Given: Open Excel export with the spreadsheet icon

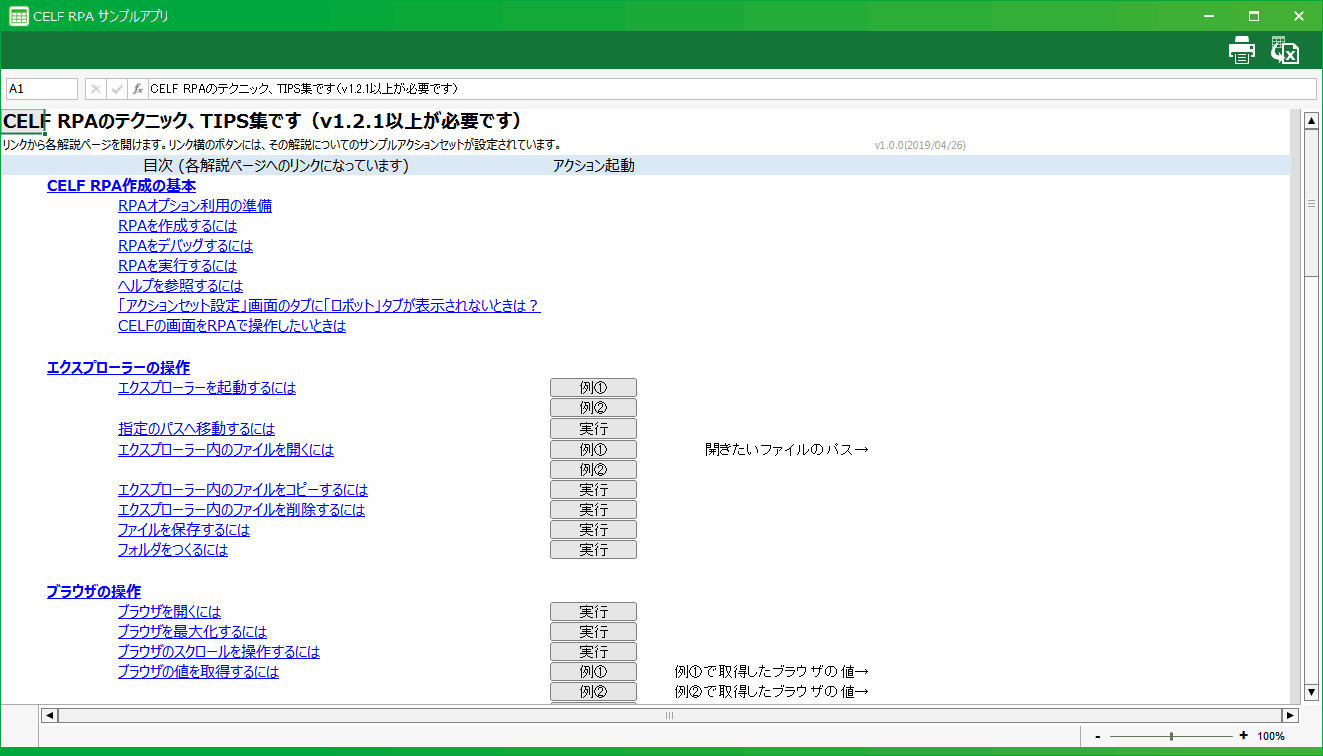Looking at the screenshot, I should [x=1285, y=48].
